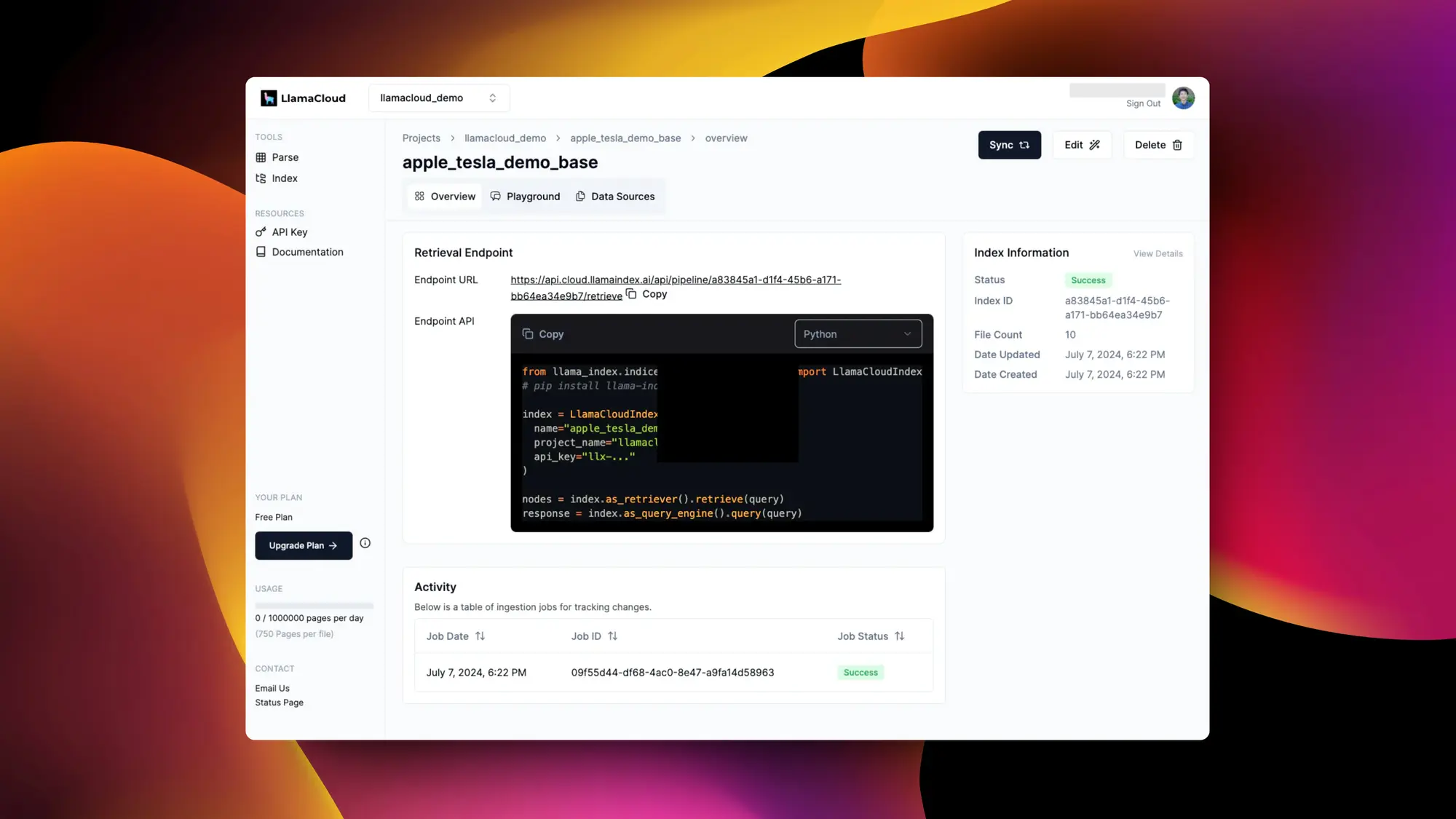
Task: Click the user avatar picture
Action: (x=1183, y=98)
